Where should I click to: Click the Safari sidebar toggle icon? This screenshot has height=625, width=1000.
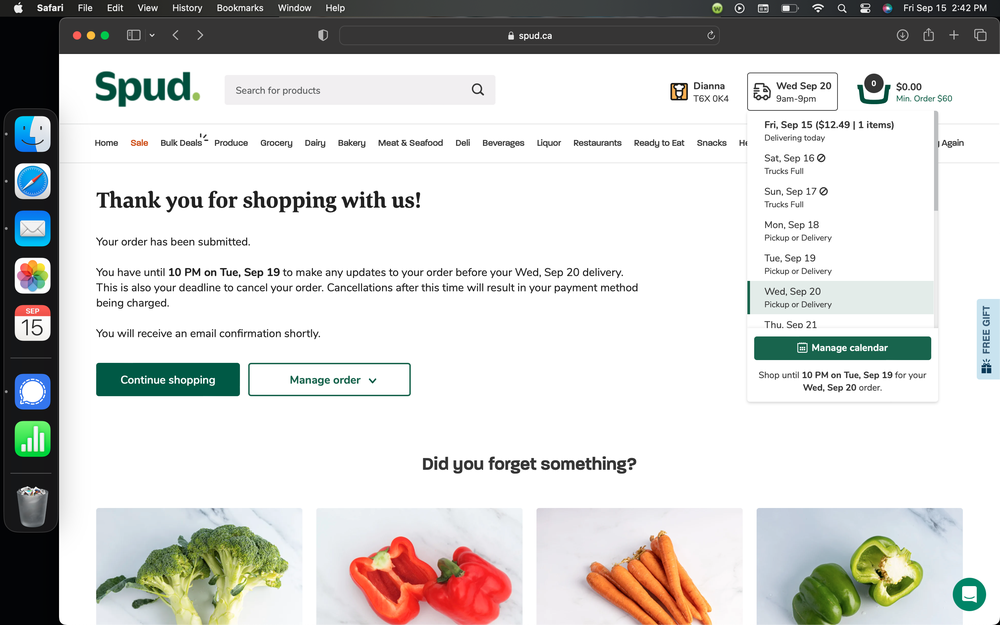(134, 35)
